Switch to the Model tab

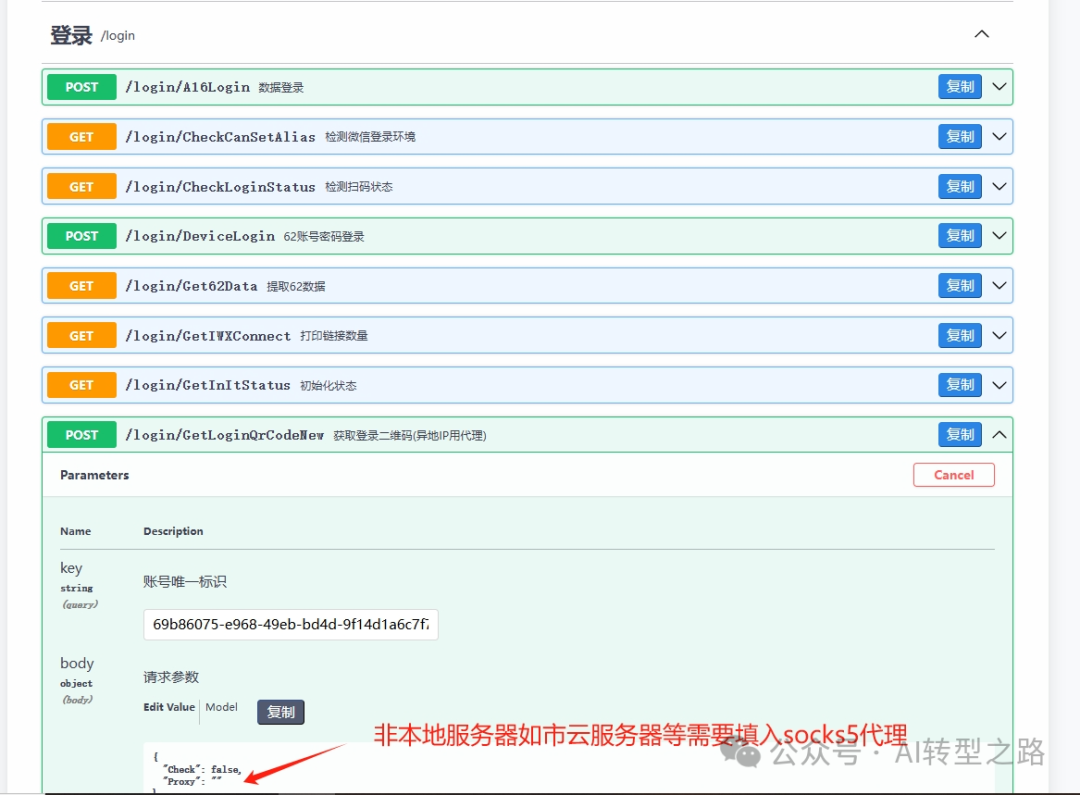click(221, 708)
